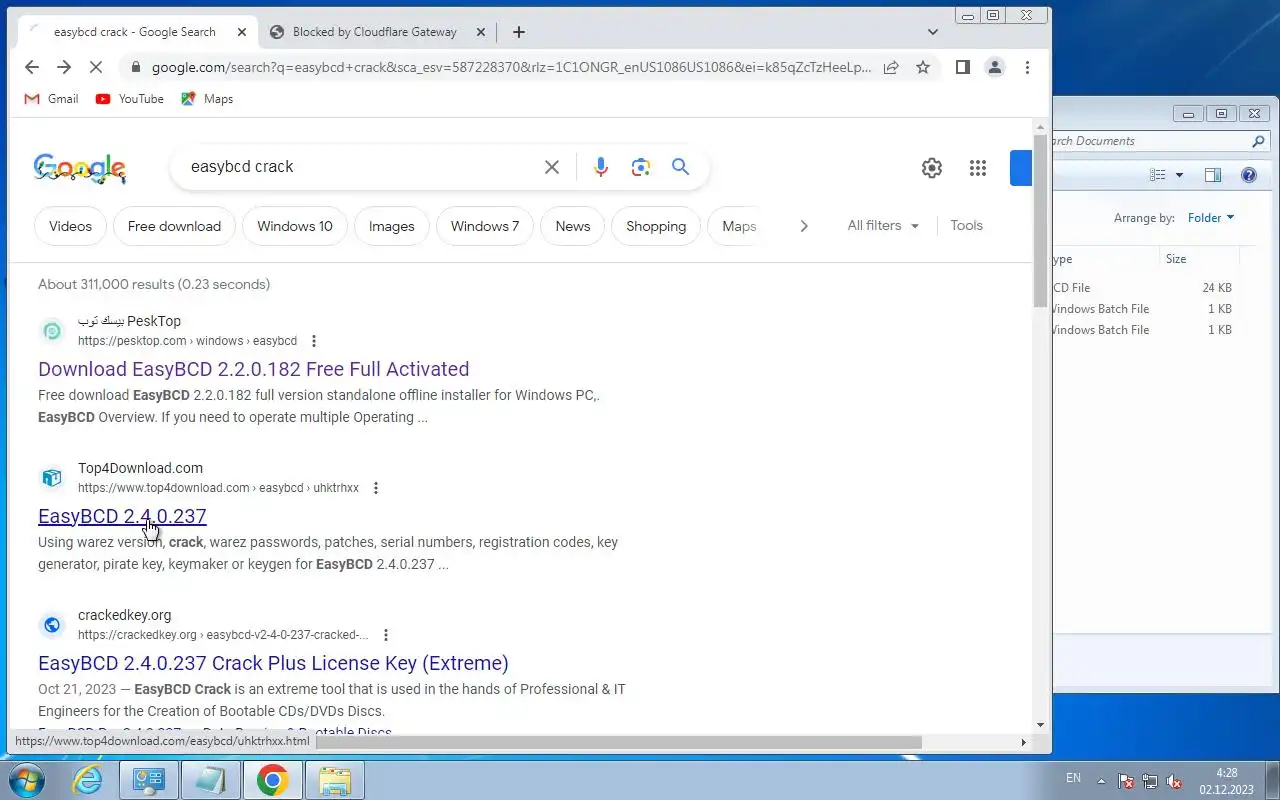The width and height of the screenshot is (1280, 800).
Task: Open options menu for crackedkey.org result
Action: (386, 635)
